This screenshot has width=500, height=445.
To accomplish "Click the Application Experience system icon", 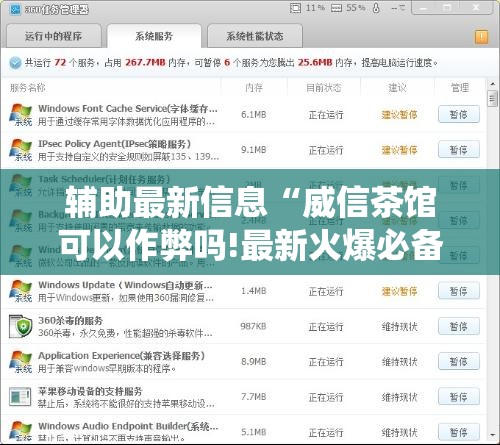I will point(21,362).
